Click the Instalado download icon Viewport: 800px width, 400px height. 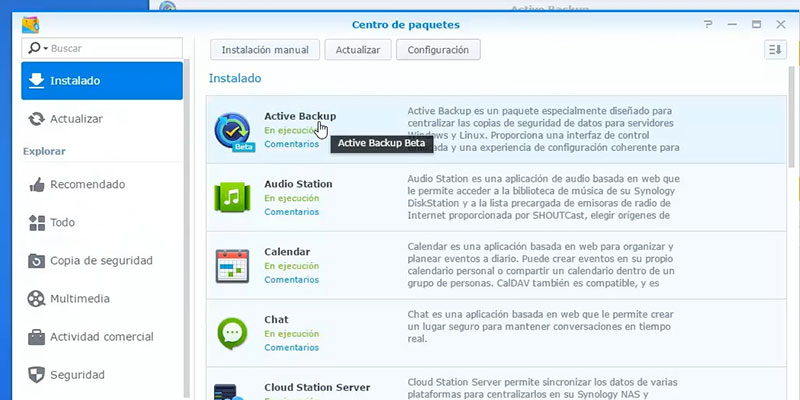36,81
